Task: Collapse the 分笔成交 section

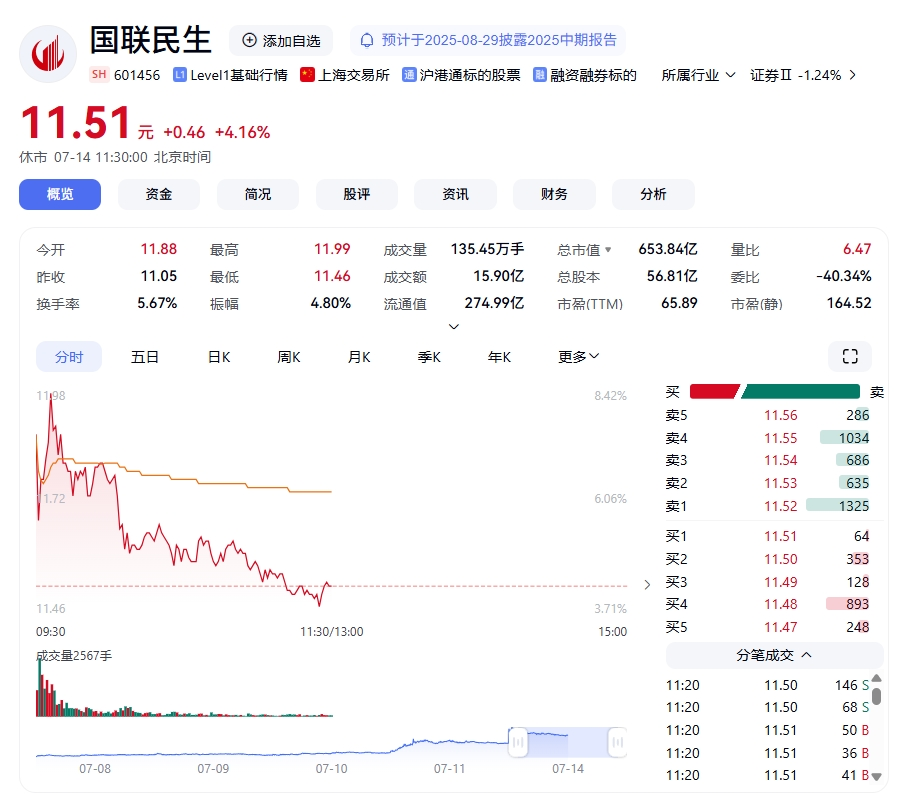Action: [774, 655]
